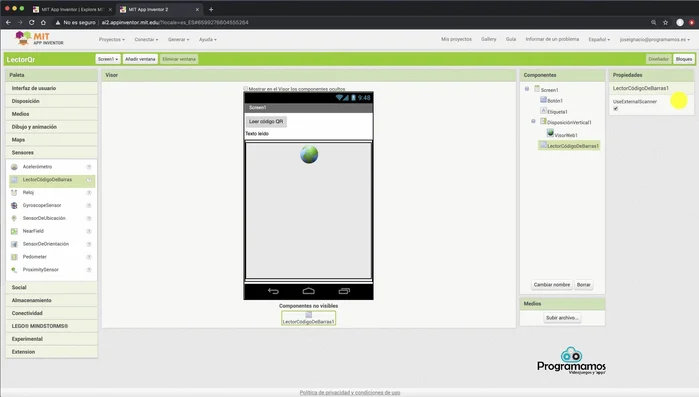This screenshot has width=699, height=397.
Task: Select the Acelerómetro sensor component
Action: [37, 167]
